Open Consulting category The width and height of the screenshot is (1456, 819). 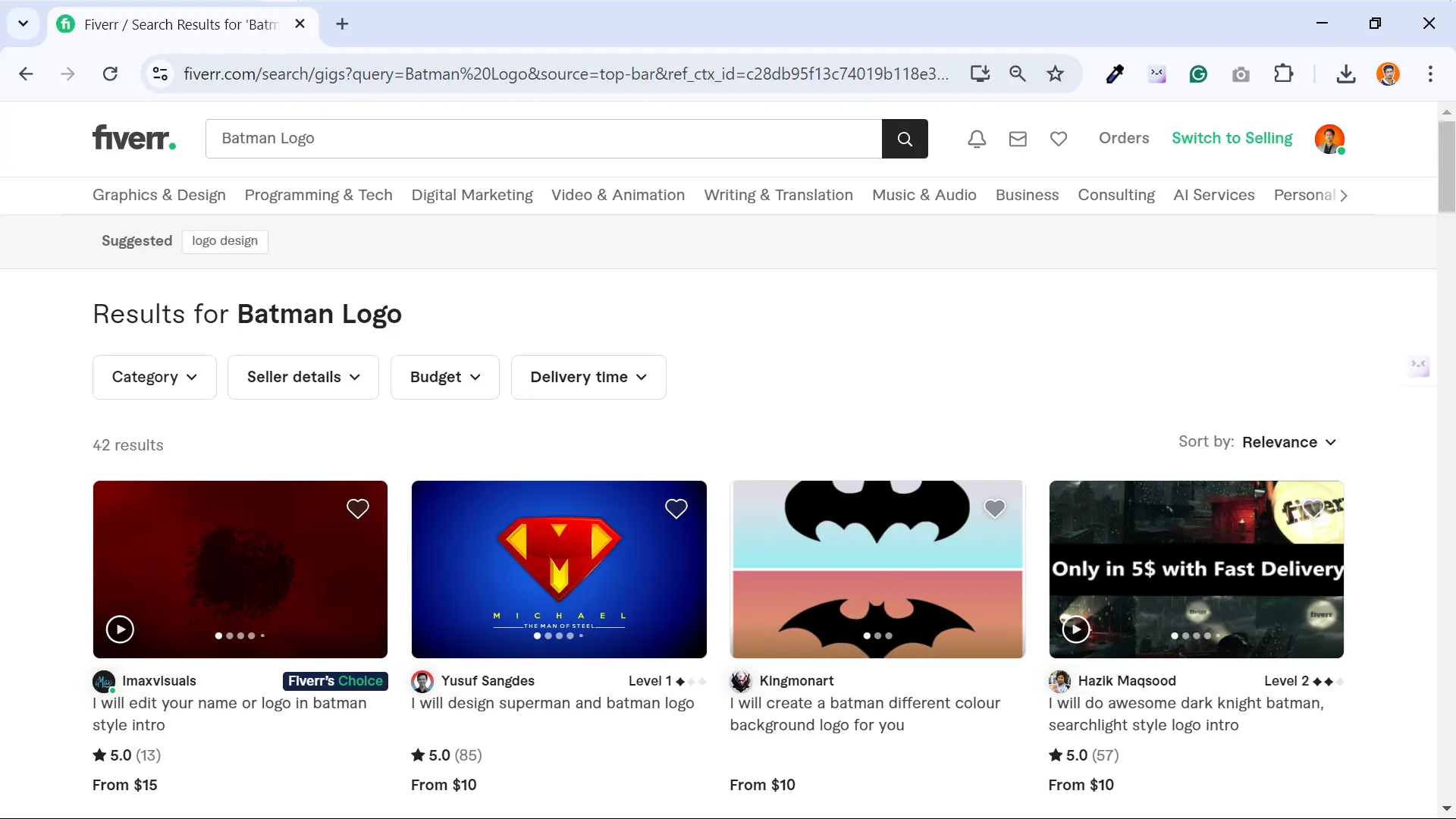point(1116,195)
